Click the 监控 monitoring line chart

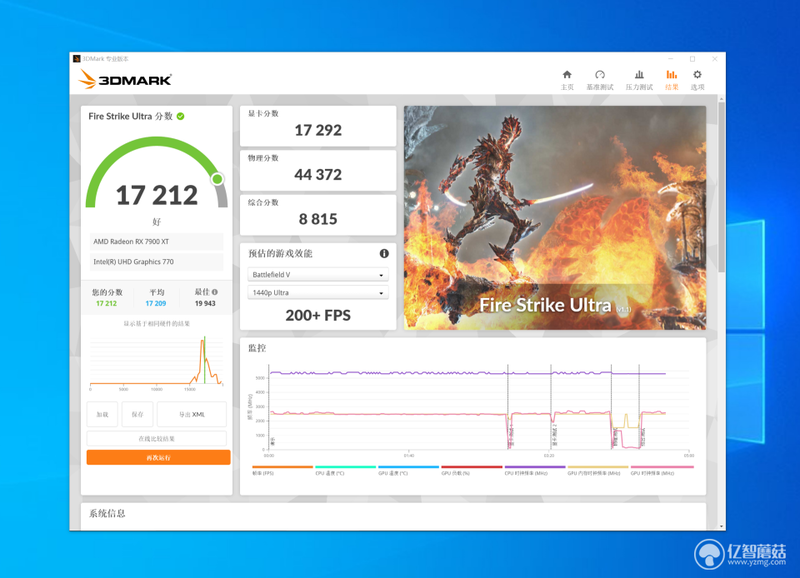pyautogui.click(x=469, y=409)
